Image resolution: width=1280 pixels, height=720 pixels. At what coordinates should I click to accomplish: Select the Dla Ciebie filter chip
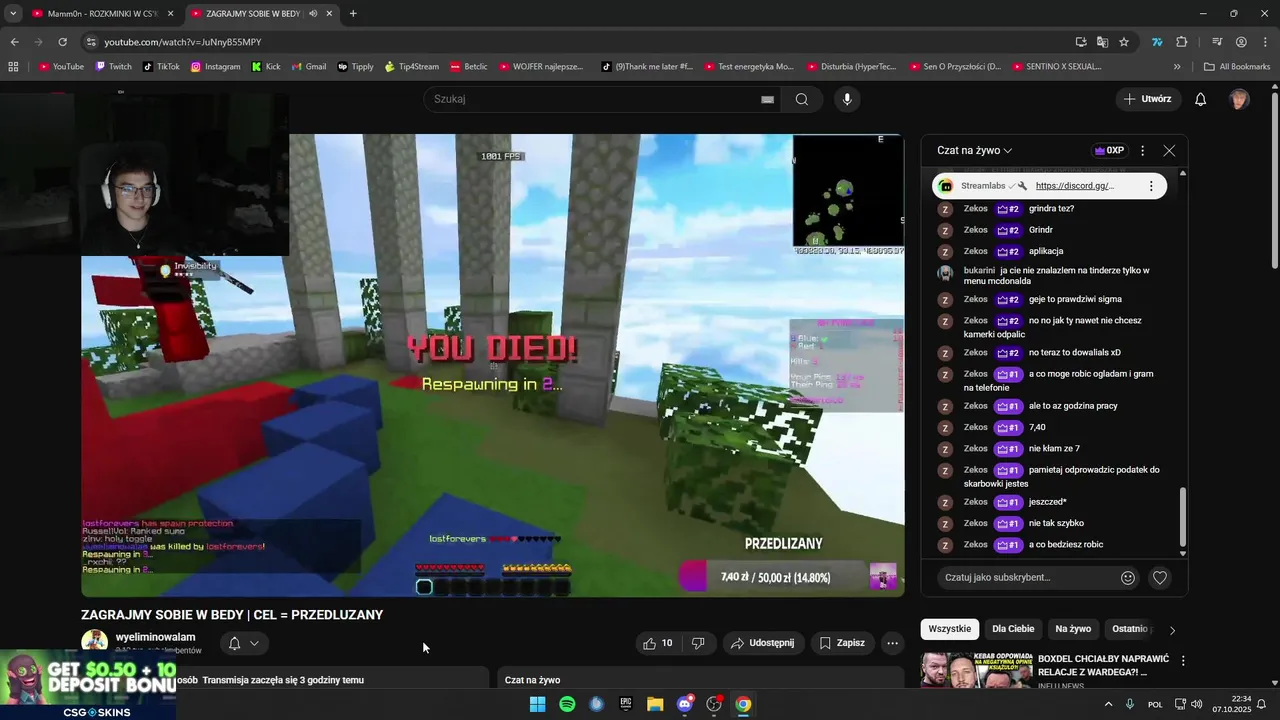[1013, 629]
